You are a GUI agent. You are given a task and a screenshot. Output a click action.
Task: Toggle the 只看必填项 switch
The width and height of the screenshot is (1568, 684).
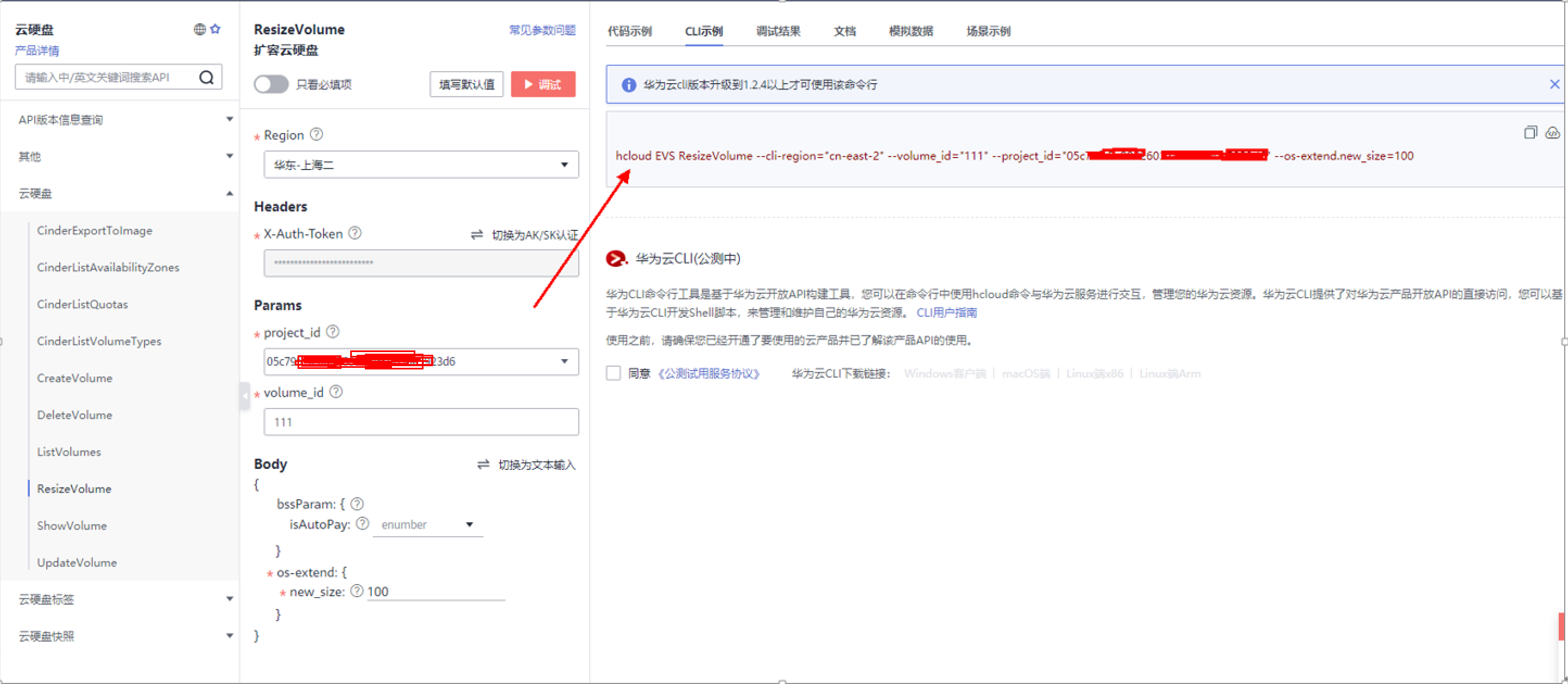tap(271, 84)
